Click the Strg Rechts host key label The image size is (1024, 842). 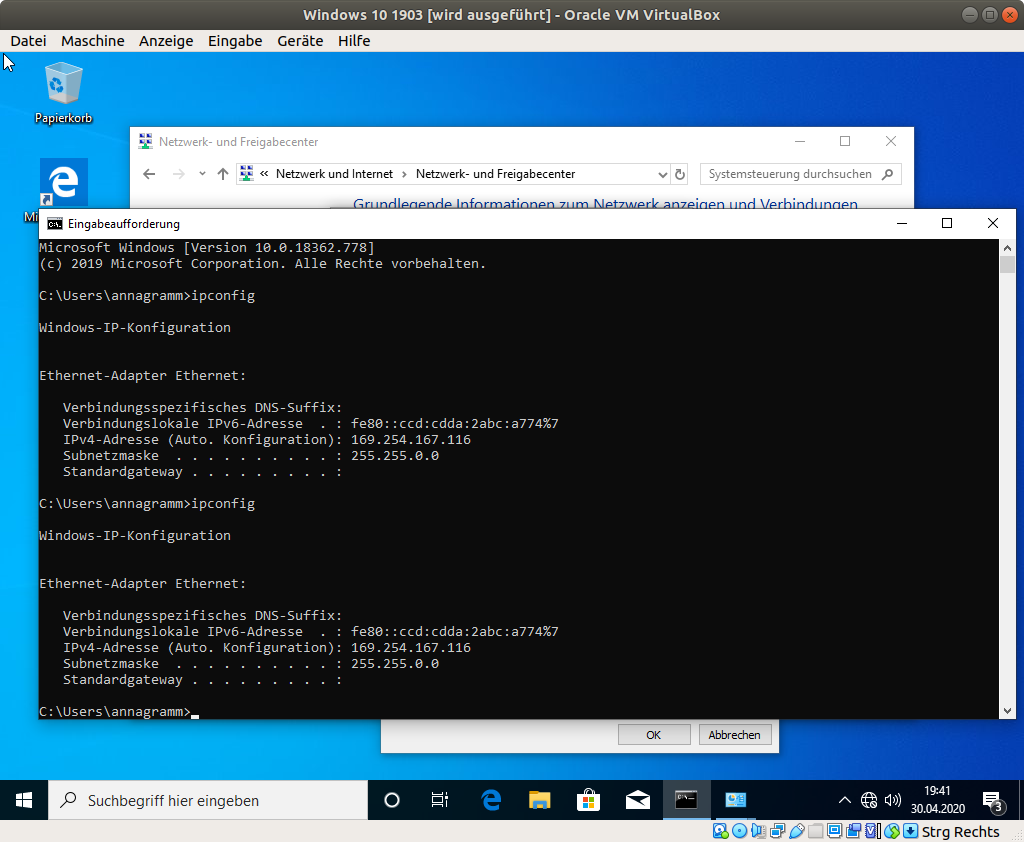point(960,832)
